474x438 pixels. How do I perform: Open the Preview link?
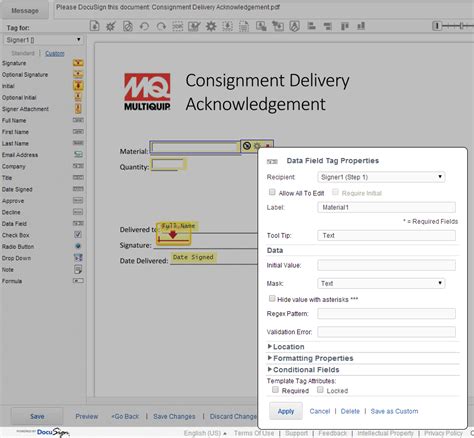pos(87,416)
